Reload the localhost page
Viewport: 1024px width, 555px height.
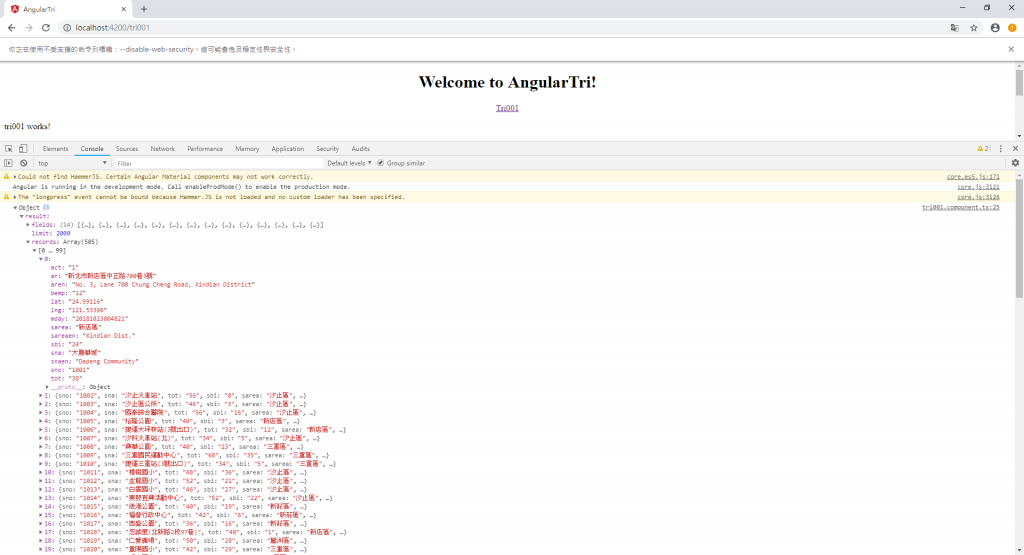[46, 27]
